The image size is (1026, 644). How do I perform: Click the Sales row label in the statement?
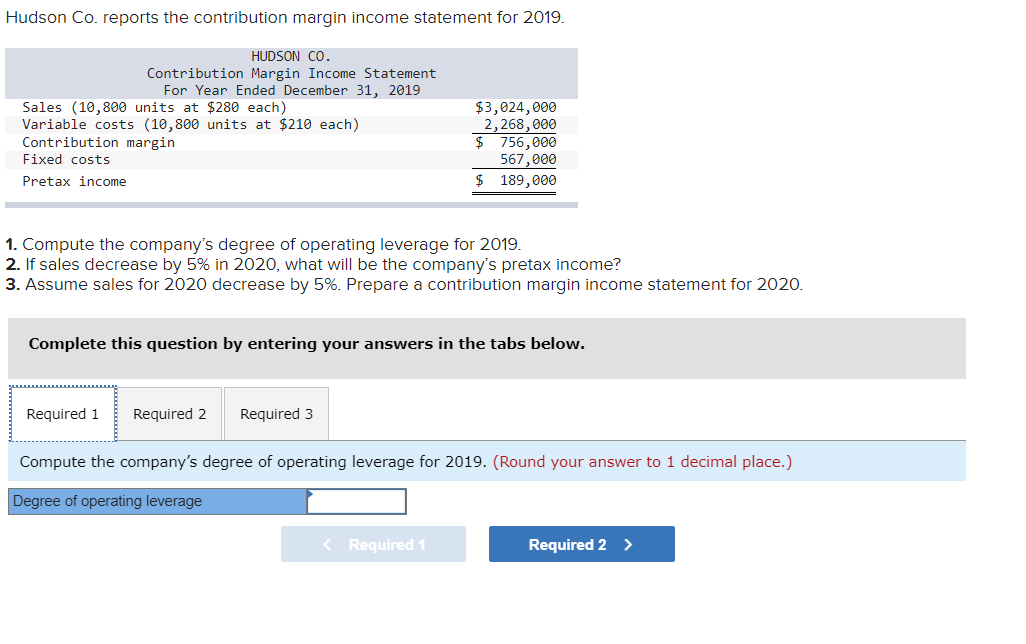(x=154, y=107)
